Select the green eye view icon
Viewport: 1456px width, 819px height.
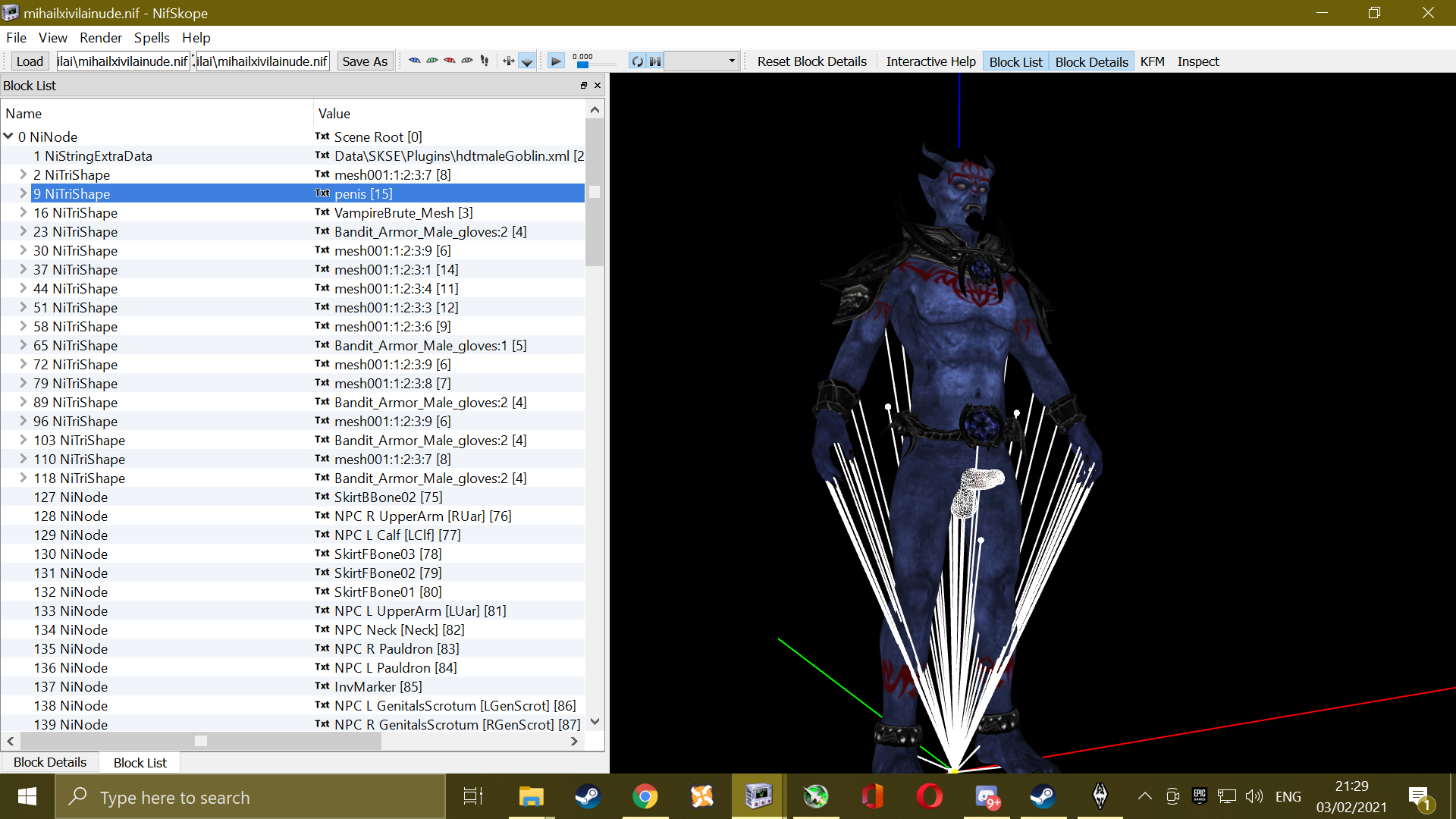tap(432, 61)
